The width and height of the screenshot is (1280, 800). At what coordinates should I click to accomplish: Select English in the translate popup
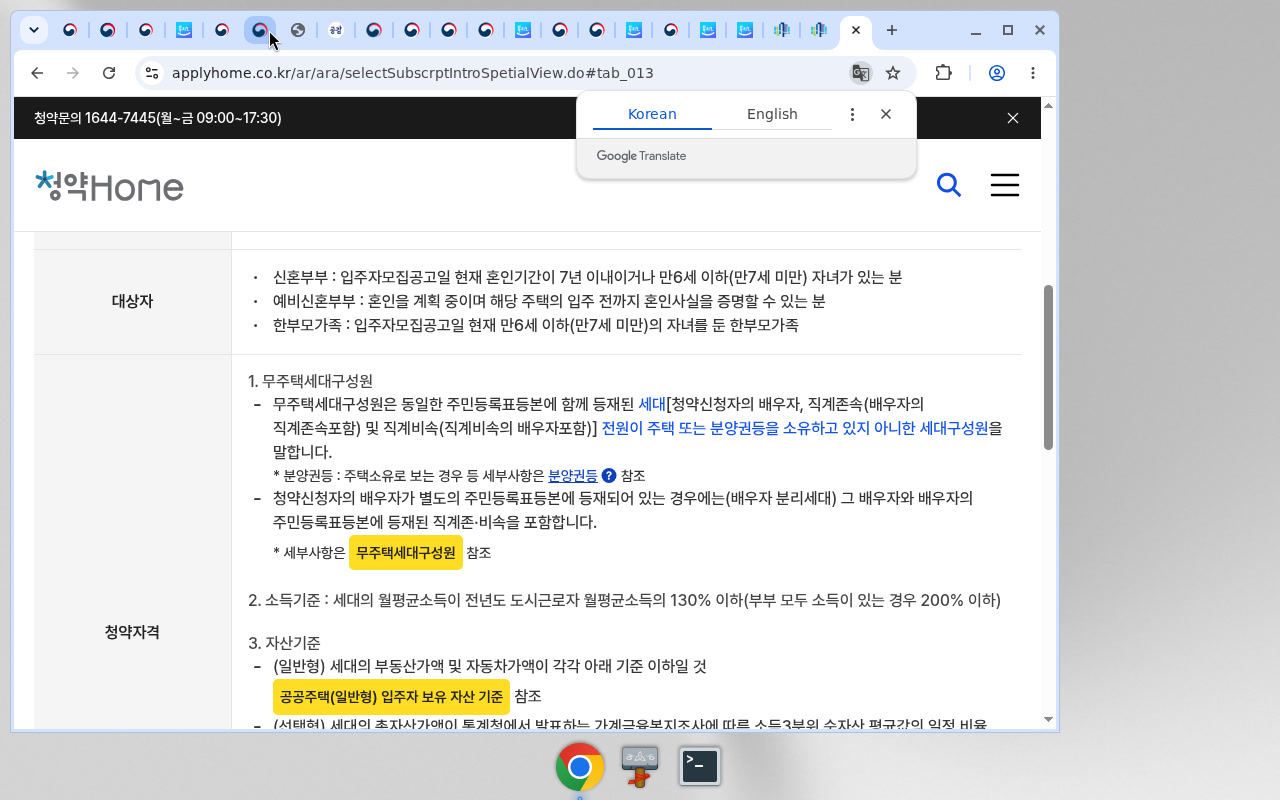click(772, 114)
